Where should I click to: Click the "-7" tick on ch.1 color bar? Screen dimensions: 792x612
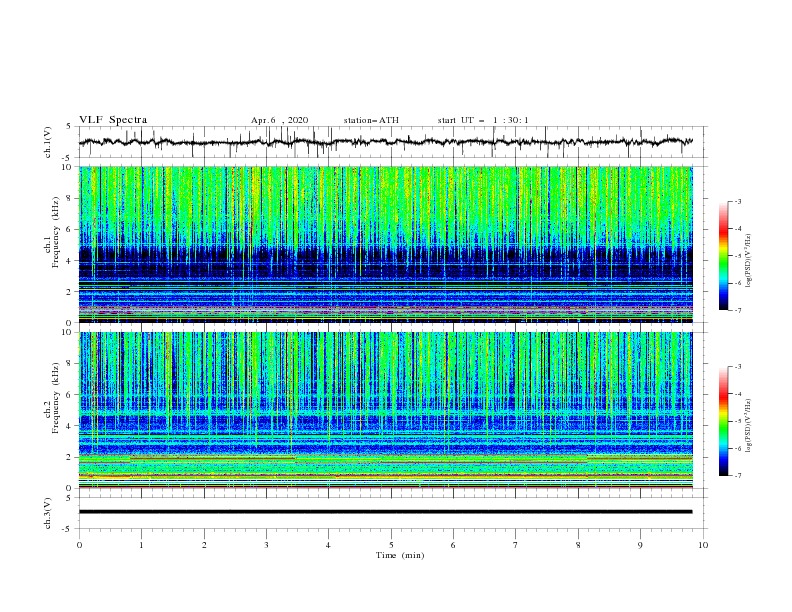(737, 311)
